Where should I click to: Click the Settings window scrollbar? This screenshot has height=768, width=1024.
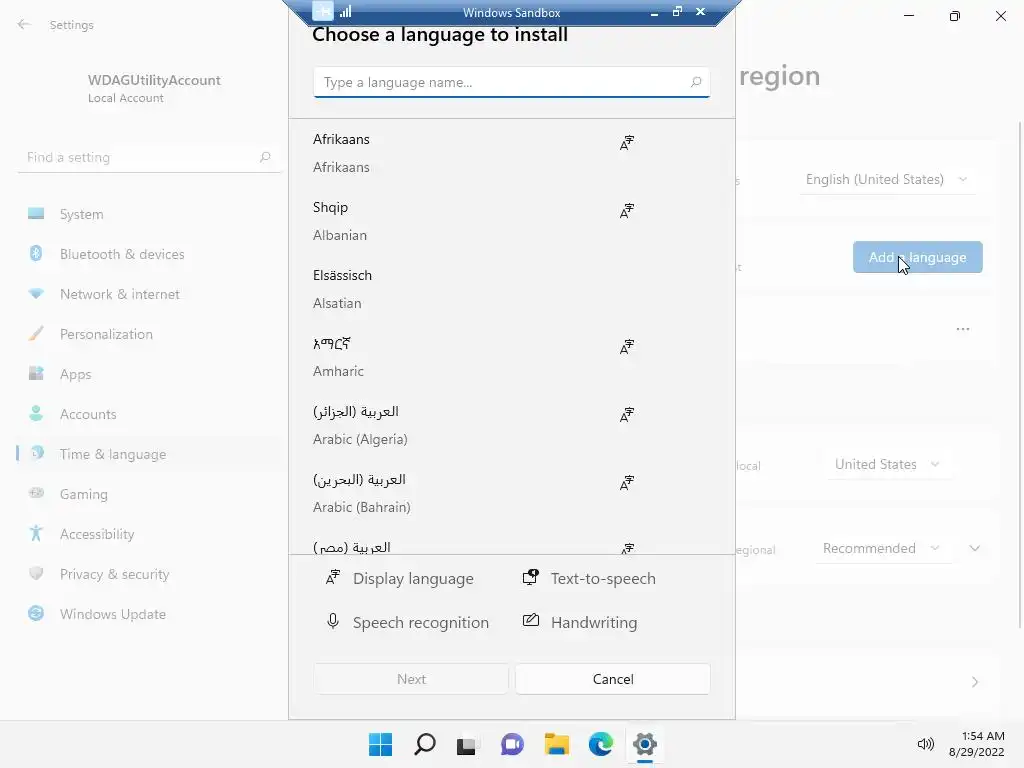coord(1020,376)
